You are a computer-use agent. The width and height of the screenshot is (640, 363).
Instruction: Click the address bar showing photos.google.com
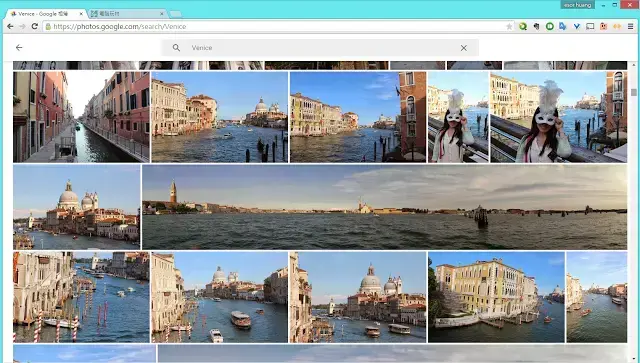[274, 27]
